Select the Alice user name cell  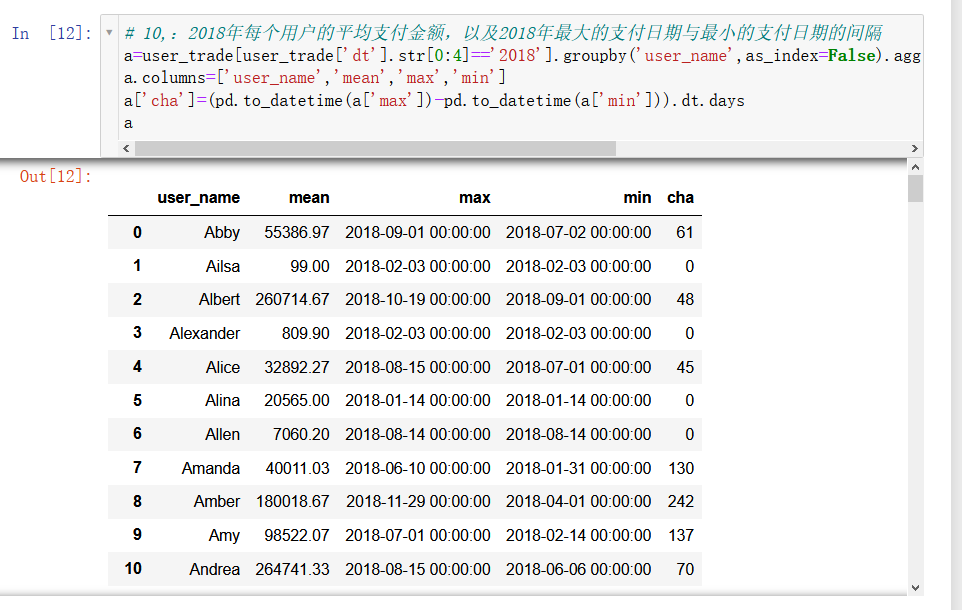pos(223,367)
